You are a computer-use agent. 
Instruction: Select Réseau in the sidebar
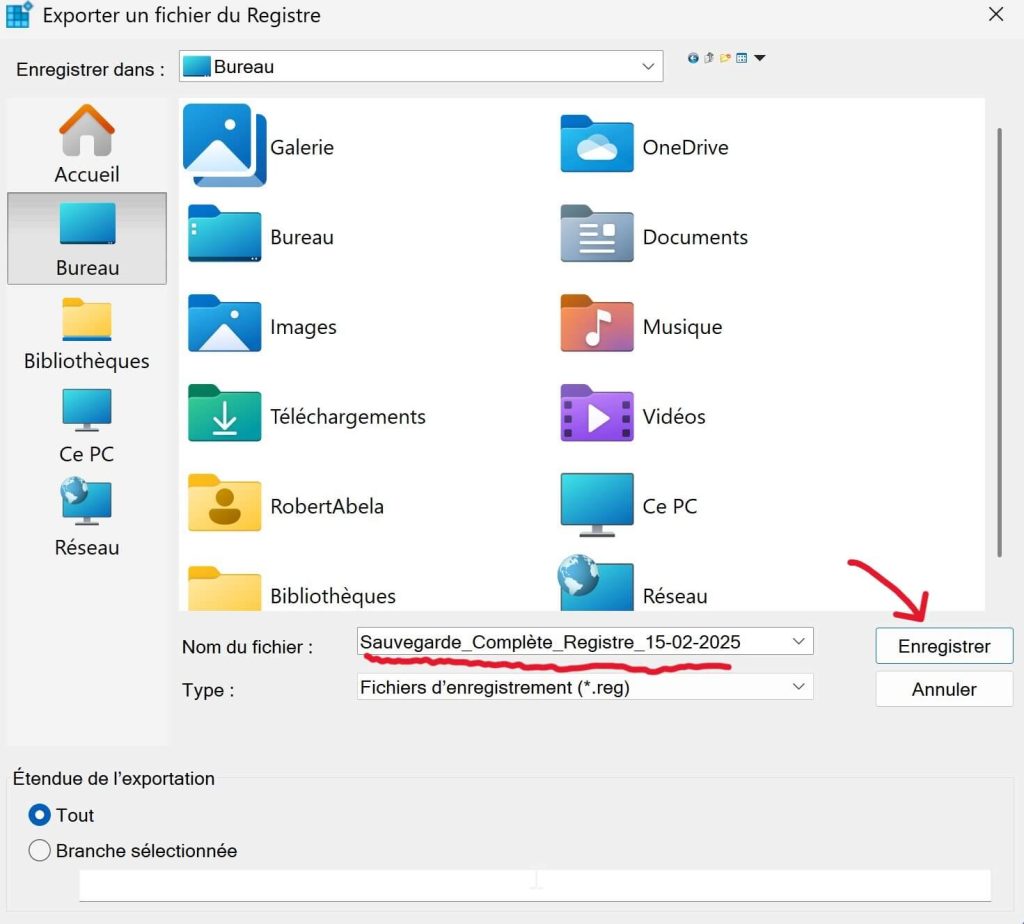[x=86, y=517]
